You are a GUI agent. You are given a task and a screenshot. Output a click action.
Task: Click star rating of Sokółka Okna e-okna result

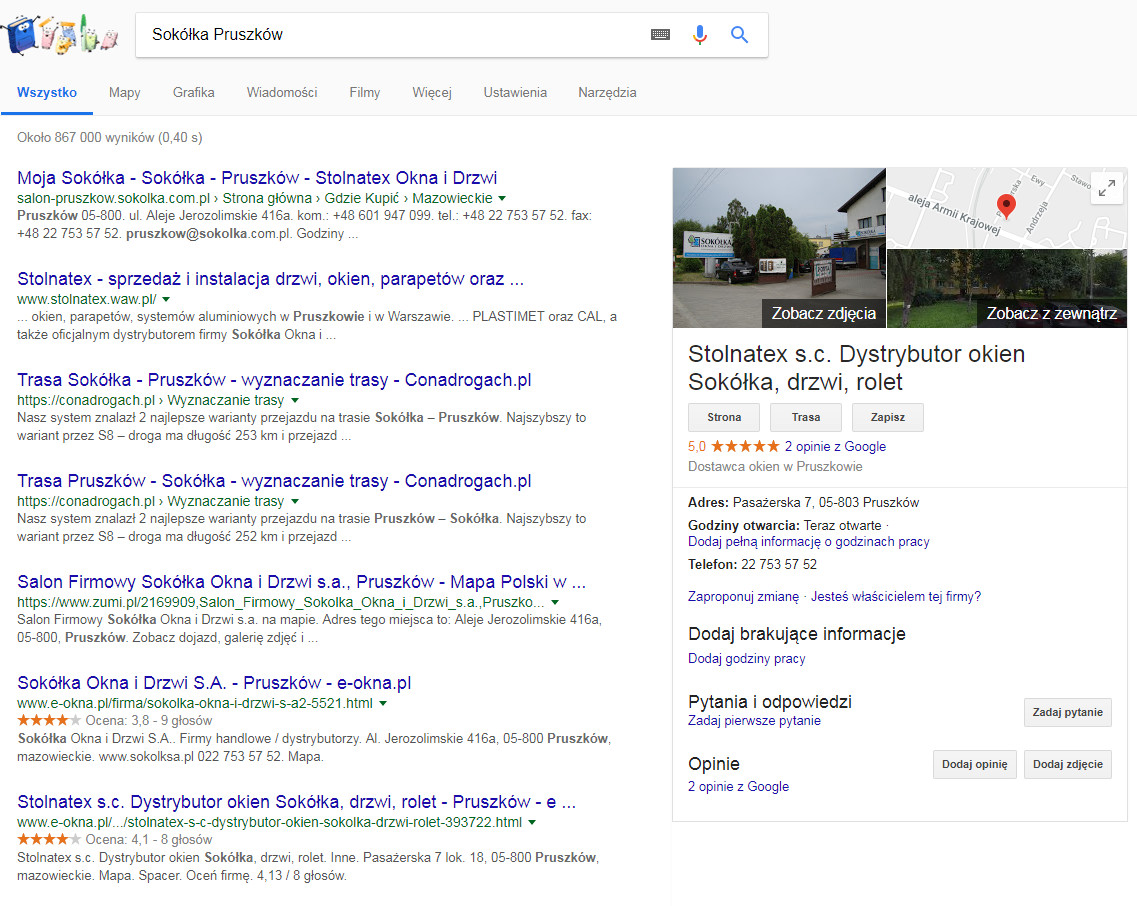[x=49, y=720]
